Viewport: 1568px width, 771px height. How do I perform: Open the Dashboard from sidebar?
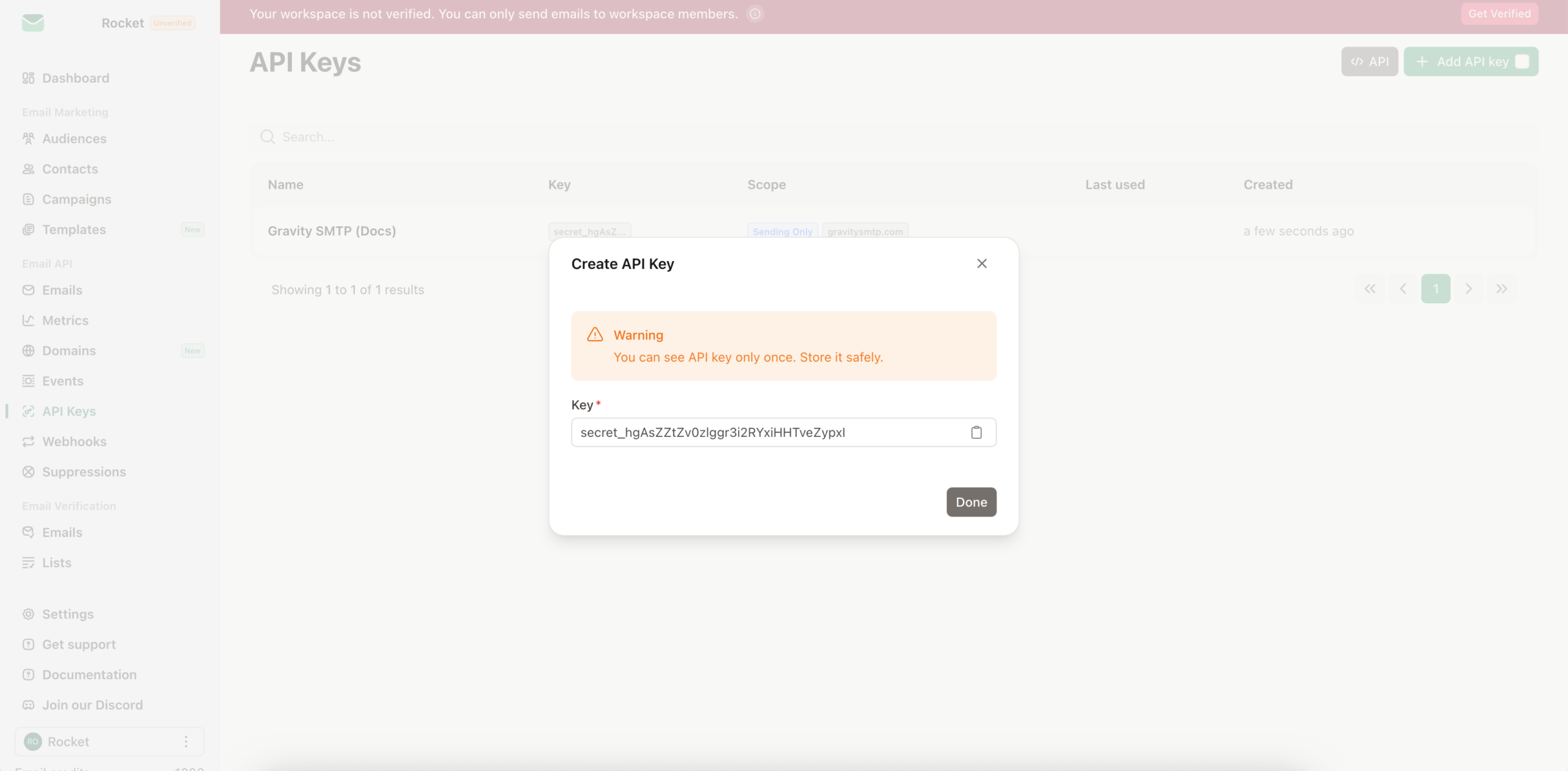(x=75, y=78)
